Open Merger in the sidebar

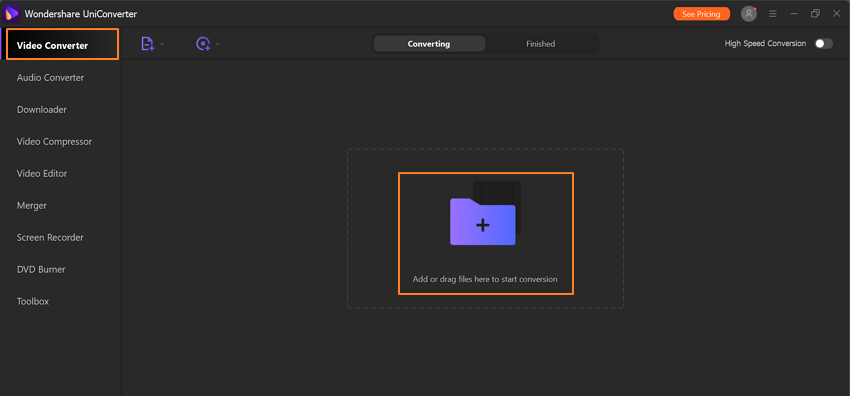31,206
